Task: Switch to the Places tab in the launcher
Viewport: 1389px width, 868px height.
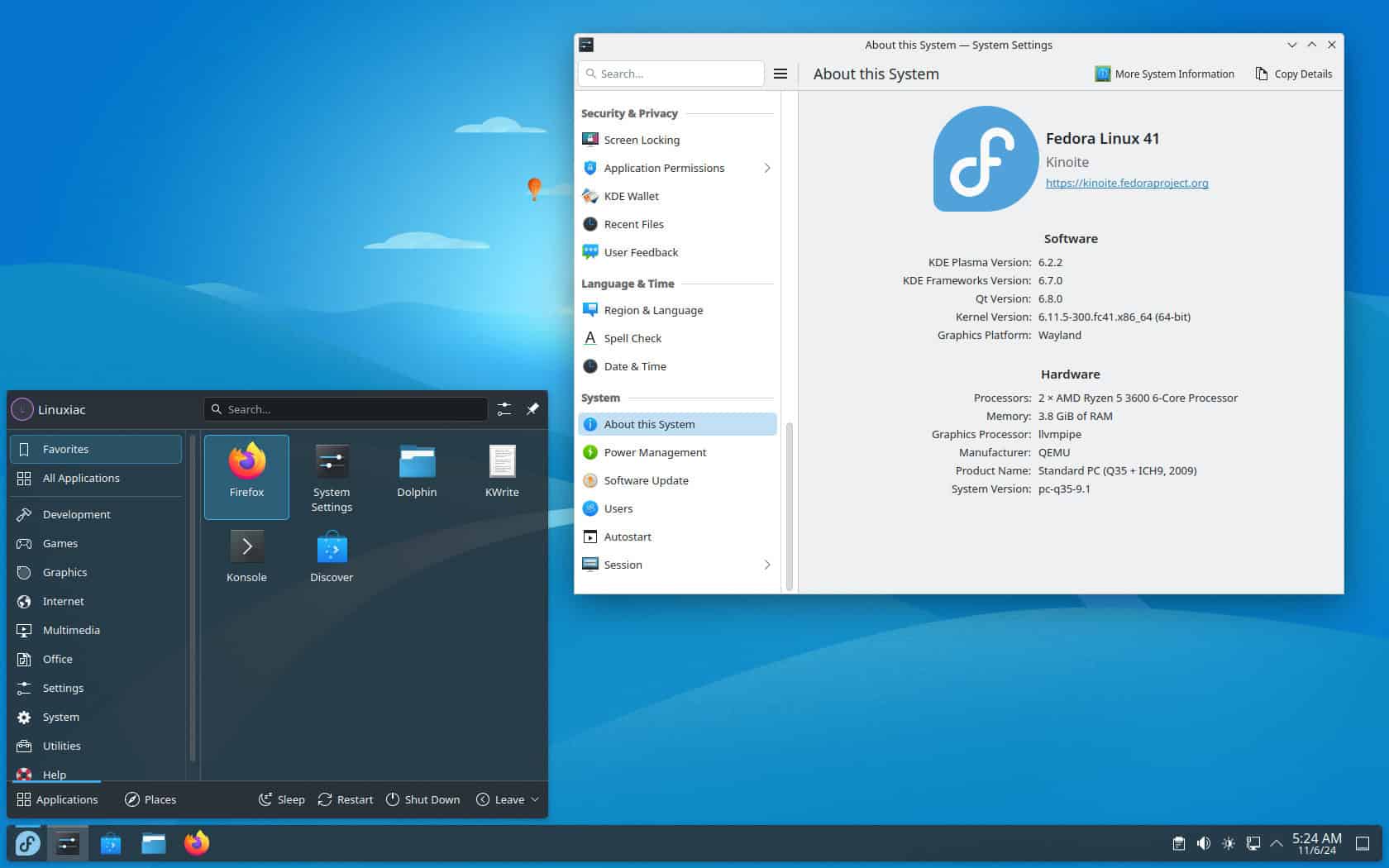Action: pyautogui.click(x=150, y=799)
